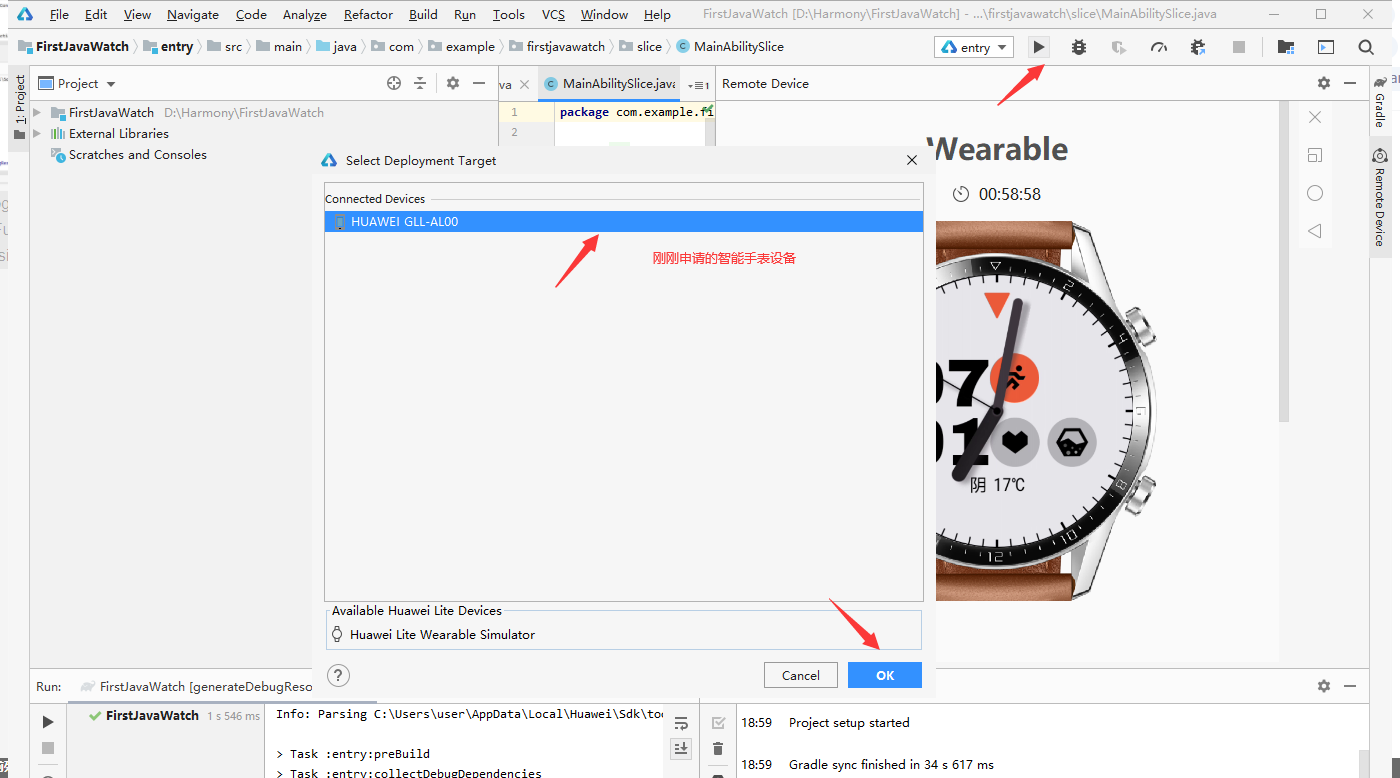Start debugging with the bug icon
Screen dimensions: 1400x778
(1078, 47)
